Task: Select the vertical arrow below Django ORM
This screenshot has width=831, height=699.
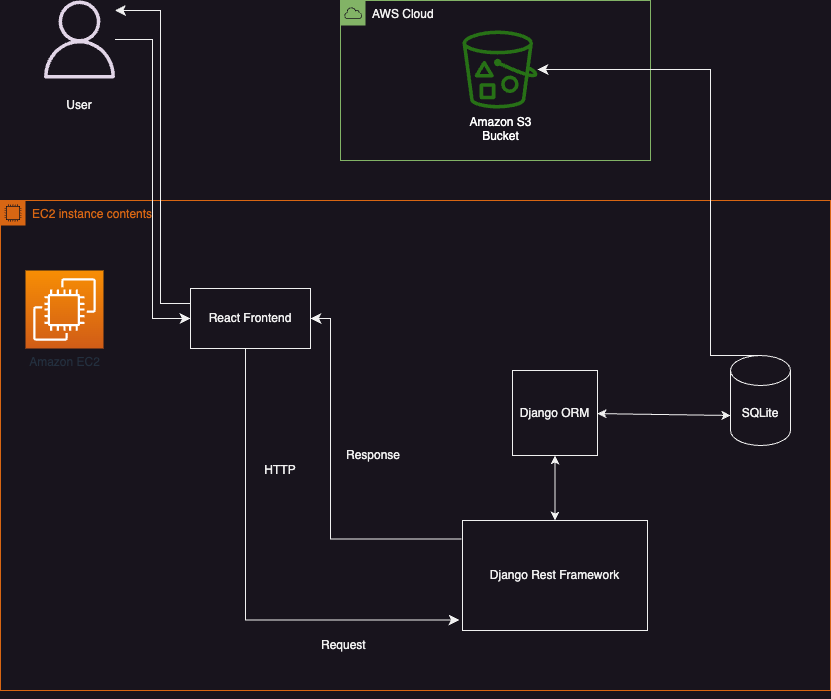Action: [555, 488]
